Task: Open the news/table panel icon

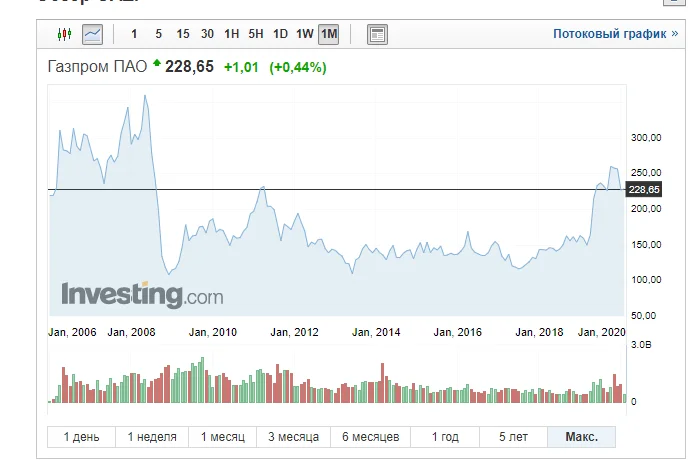Action: [x=377, y=34]
